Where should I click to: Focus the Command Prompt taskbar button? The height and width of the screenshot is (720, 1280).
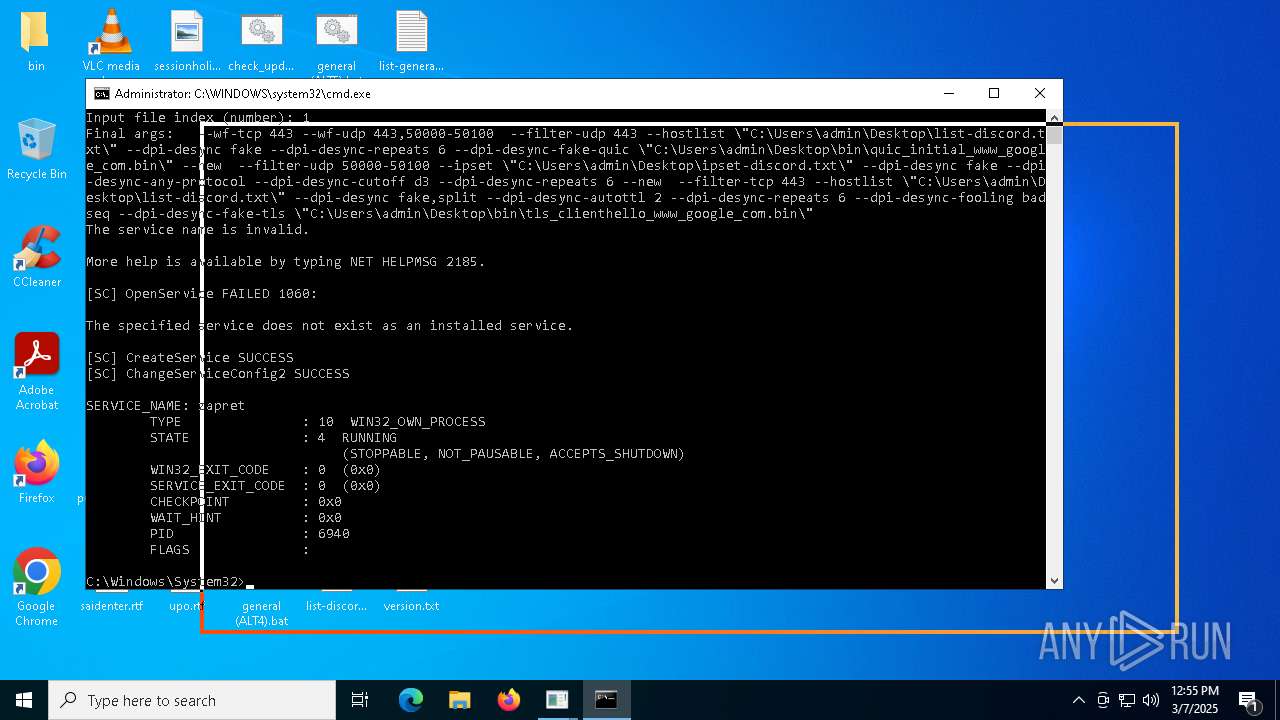pyautogui.click(x=606, y=700)
